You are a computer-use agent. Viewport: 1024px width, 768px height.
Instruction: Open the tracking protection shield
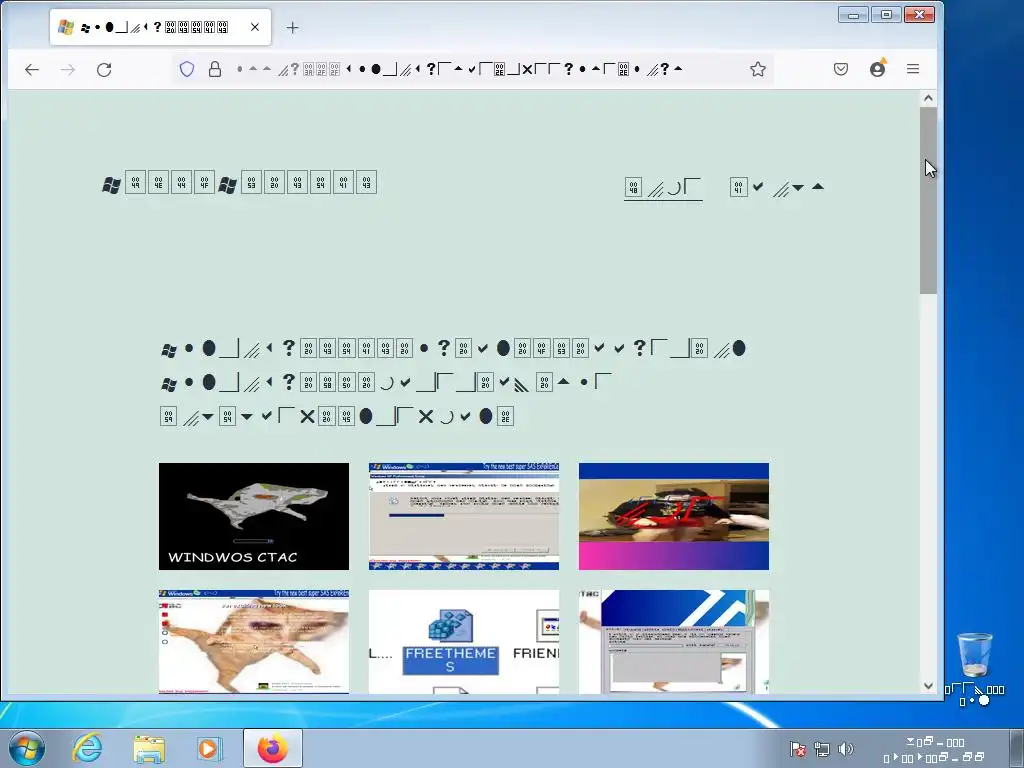coord(187,69)
